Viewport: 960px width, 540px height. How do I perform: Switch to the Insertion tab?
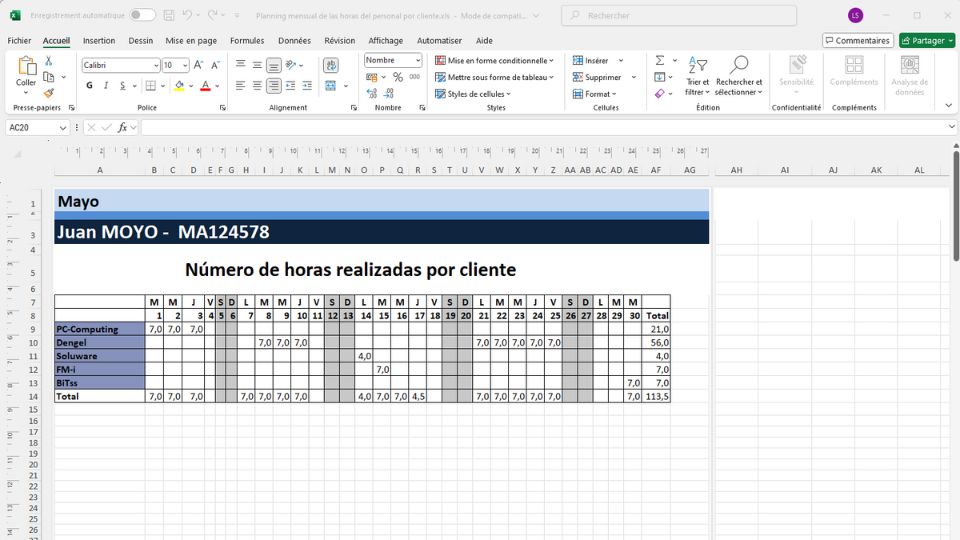tap(99, 40)
